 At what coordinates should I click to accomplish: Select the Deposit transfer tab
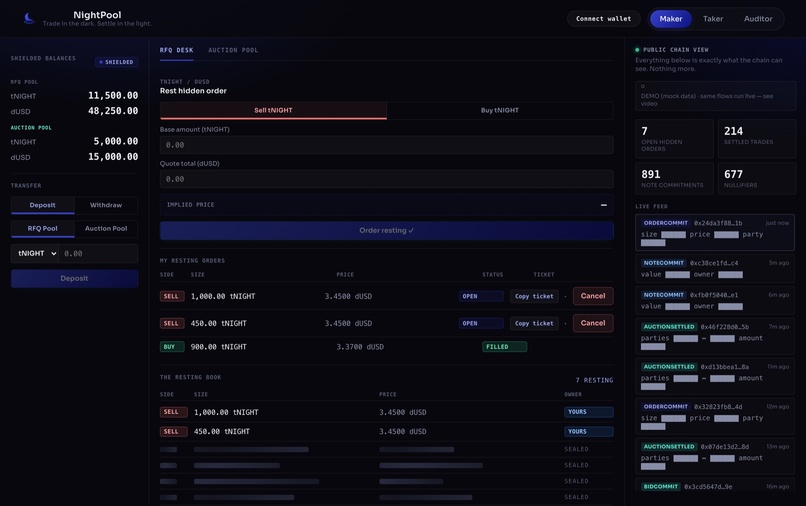(43, 205)
